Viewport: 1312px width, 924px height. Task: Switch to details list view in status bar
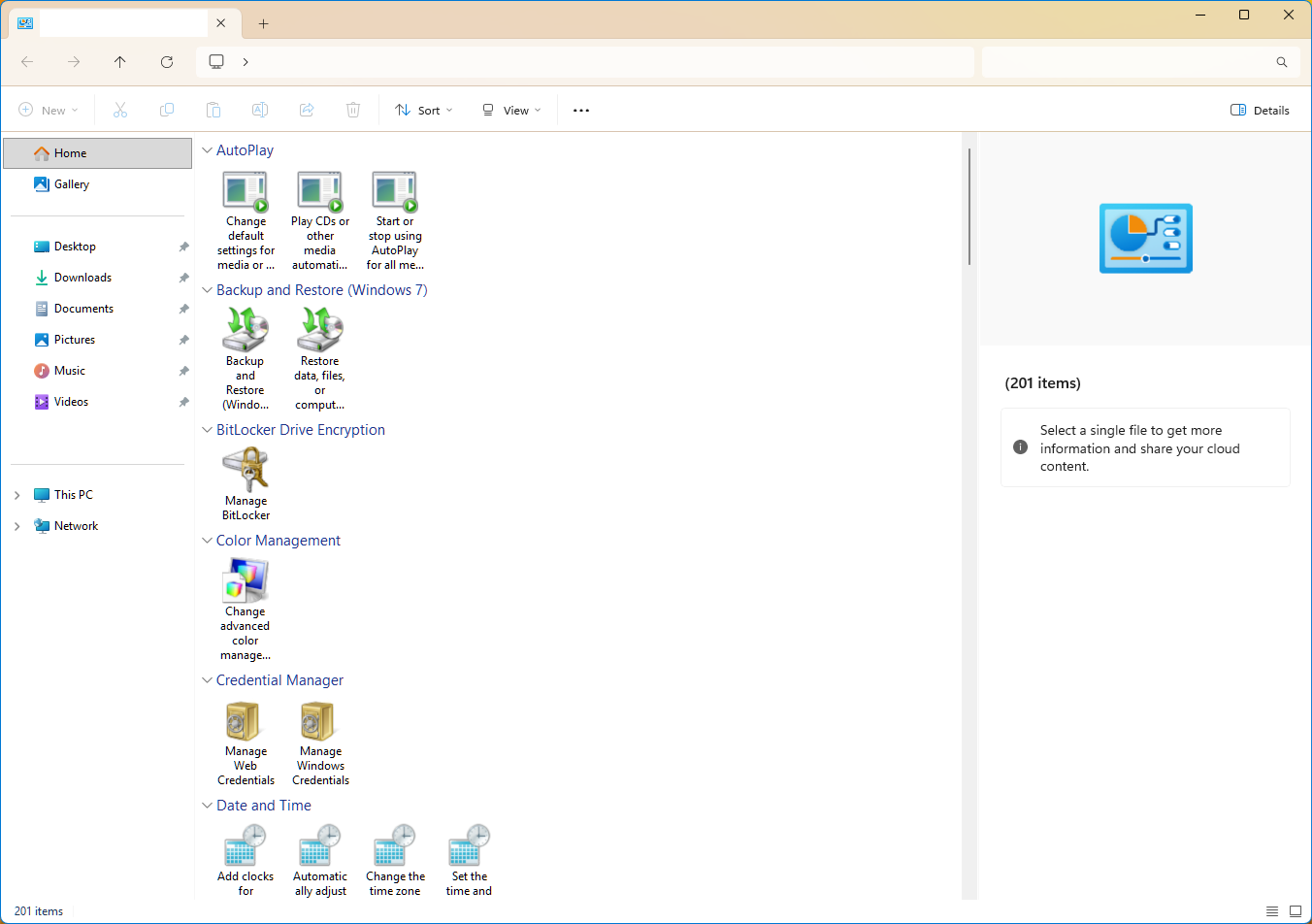[1272, 911]
